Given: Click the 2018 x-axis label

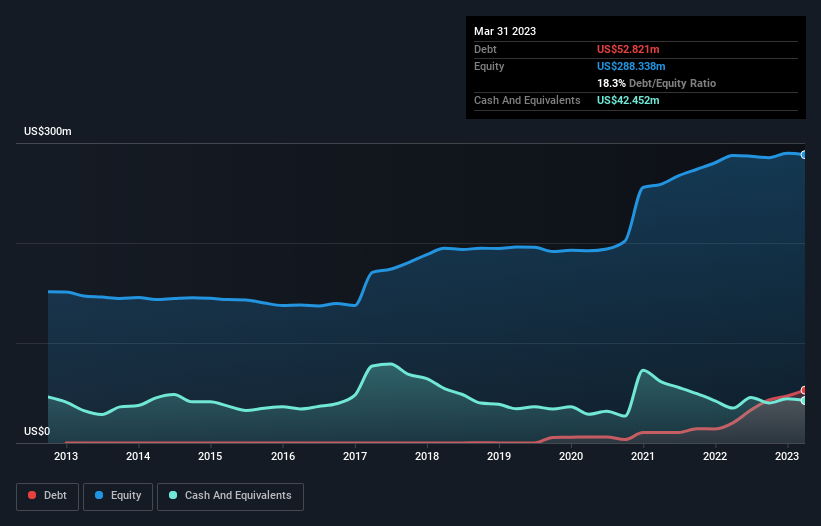Looking at the screenshot, I should [x=427, y=456].
